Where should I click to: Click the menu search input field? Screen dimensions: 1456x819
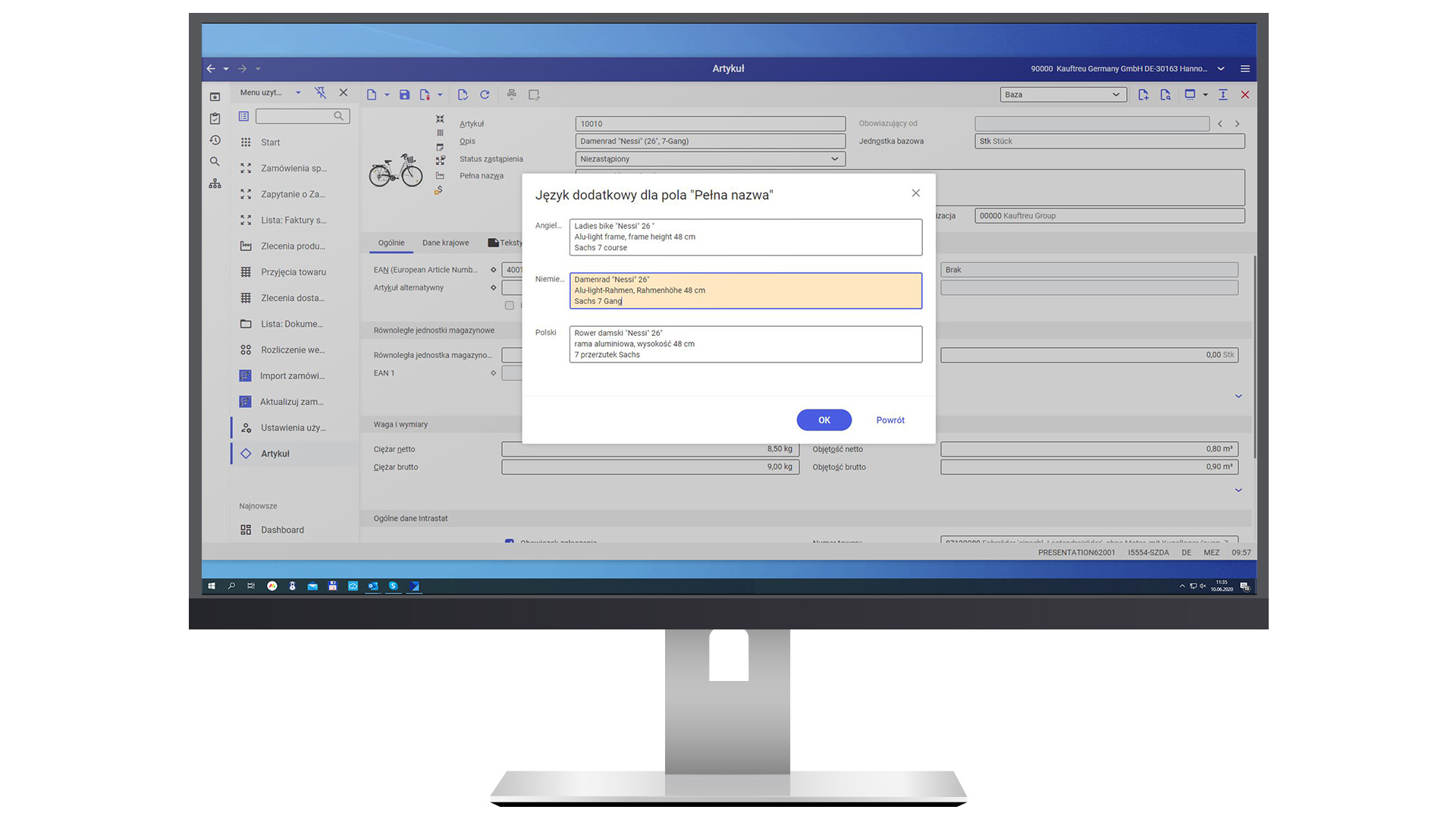[303, 116]
